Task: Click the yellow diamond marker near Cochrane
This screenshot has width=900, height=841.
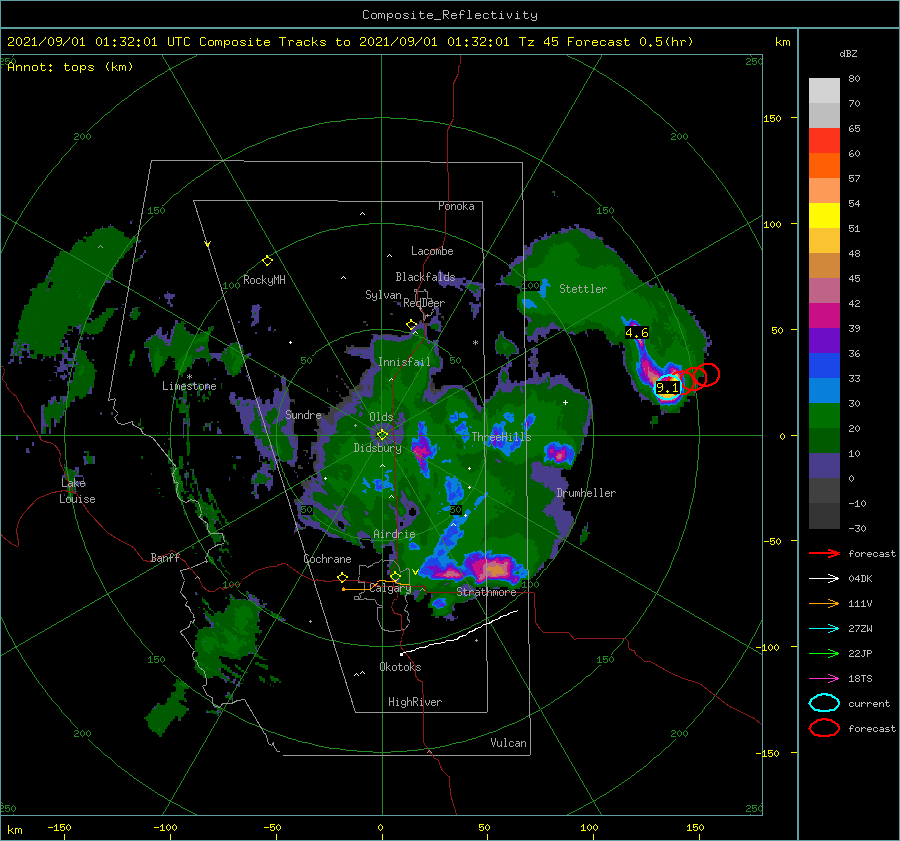Action: [x=343, y=577]
